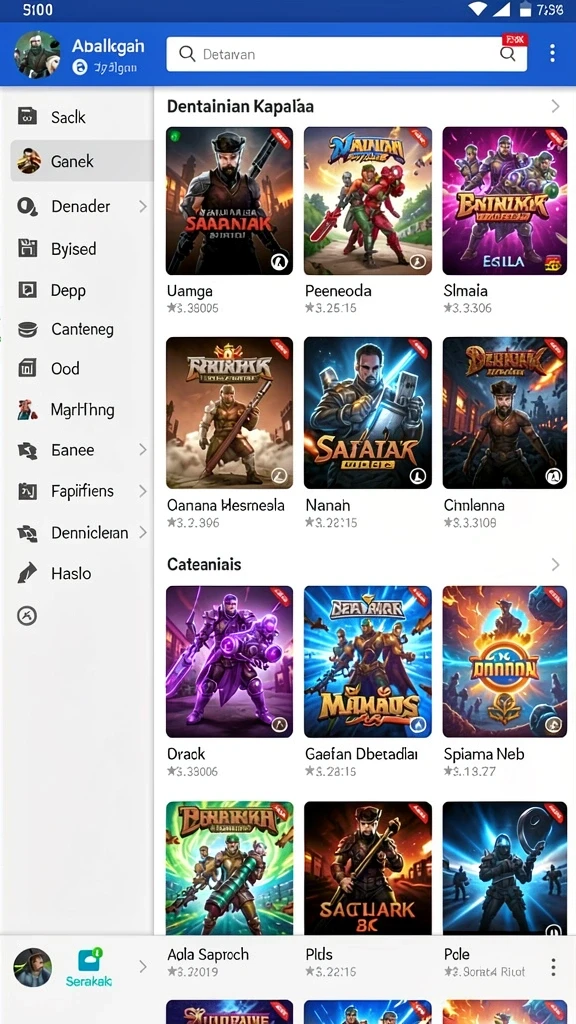Open the Fapiifiens sidebar icon
This screenshot has height=1024, width=576.
point(27,491)
